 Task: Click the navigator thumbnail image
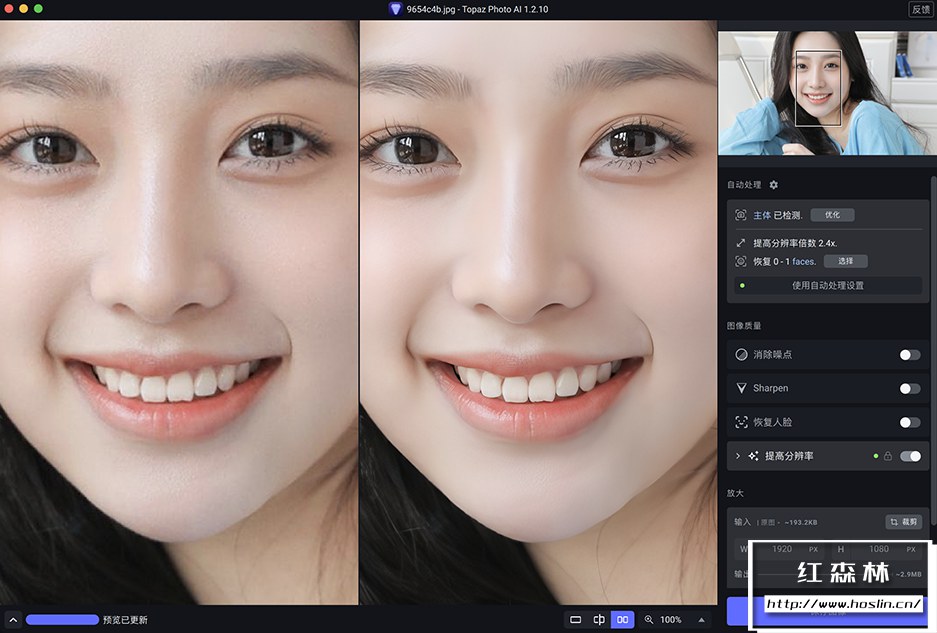pyautogui.click(x=827, y=93)
